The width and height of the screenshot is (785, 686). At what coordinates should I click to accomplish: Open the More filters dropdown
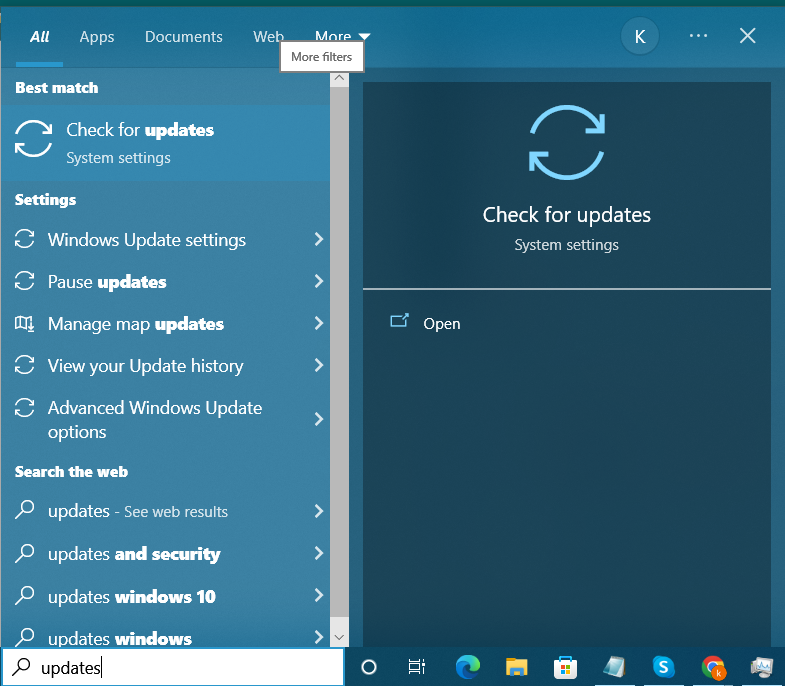coord(342,36)
